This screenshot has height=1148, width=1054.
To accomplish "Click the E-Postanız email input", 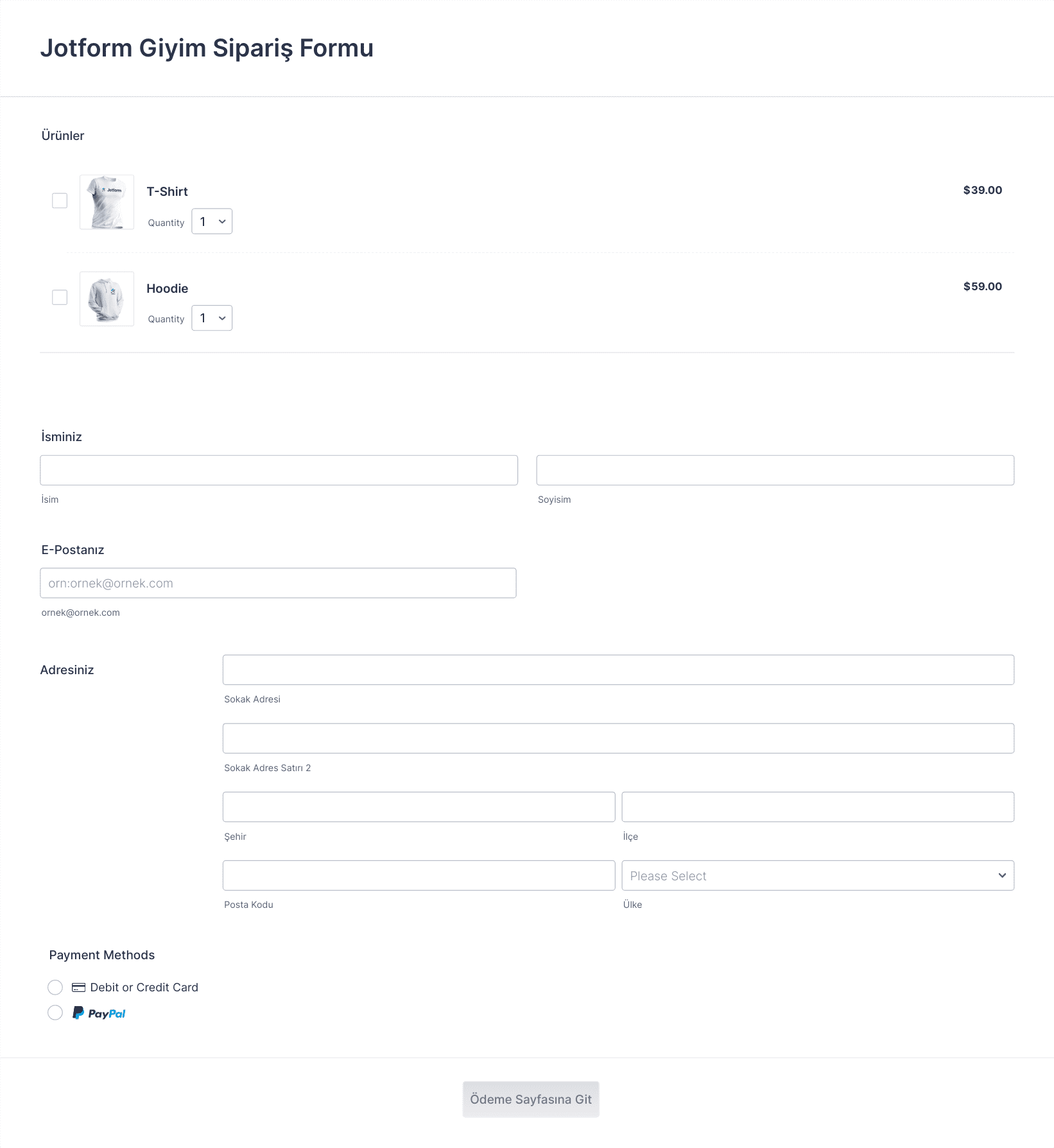I will click(278, 583).
